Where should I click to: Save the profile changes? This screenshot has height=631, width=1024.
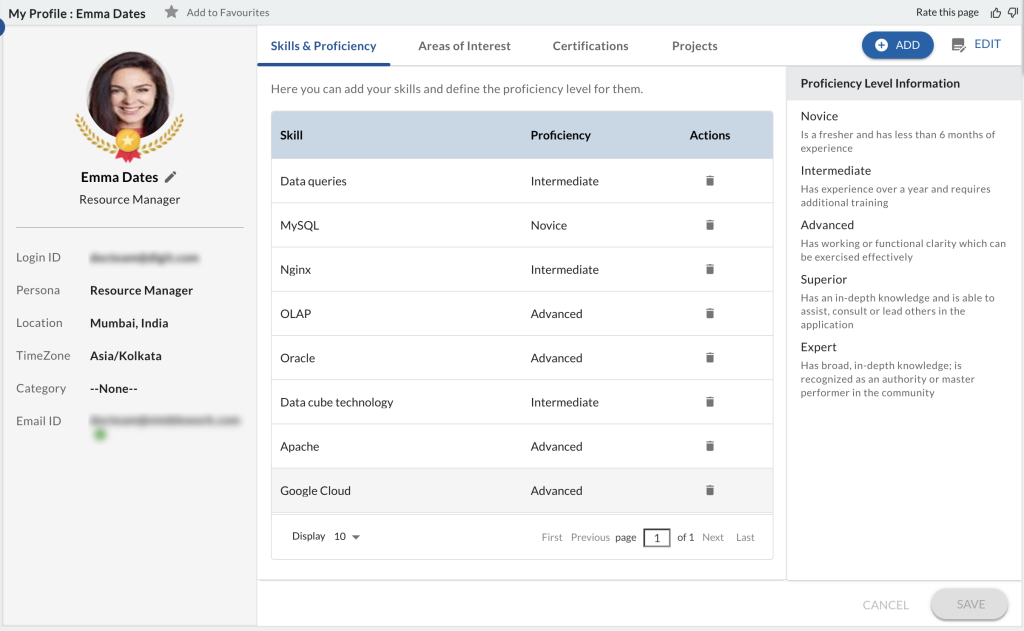(x=968, y=604)
